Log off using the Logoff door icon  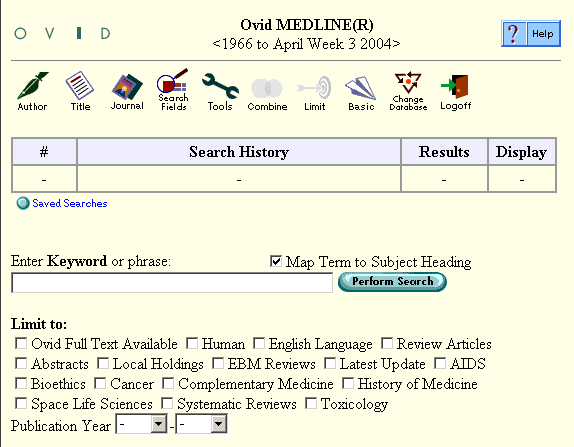pyautogui.click(x=455, y=92)
